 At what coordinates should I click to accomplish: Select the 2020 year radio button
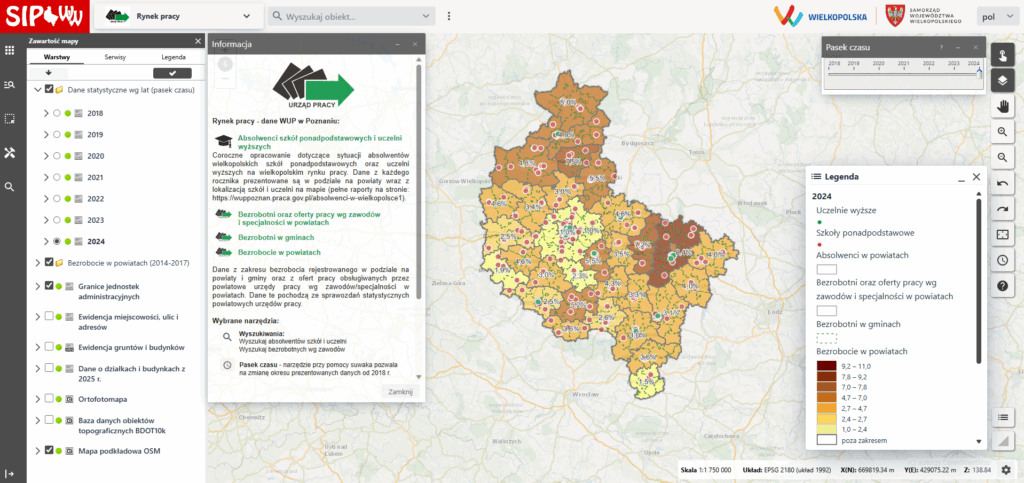pyautogui.click(x=57, y=156)
